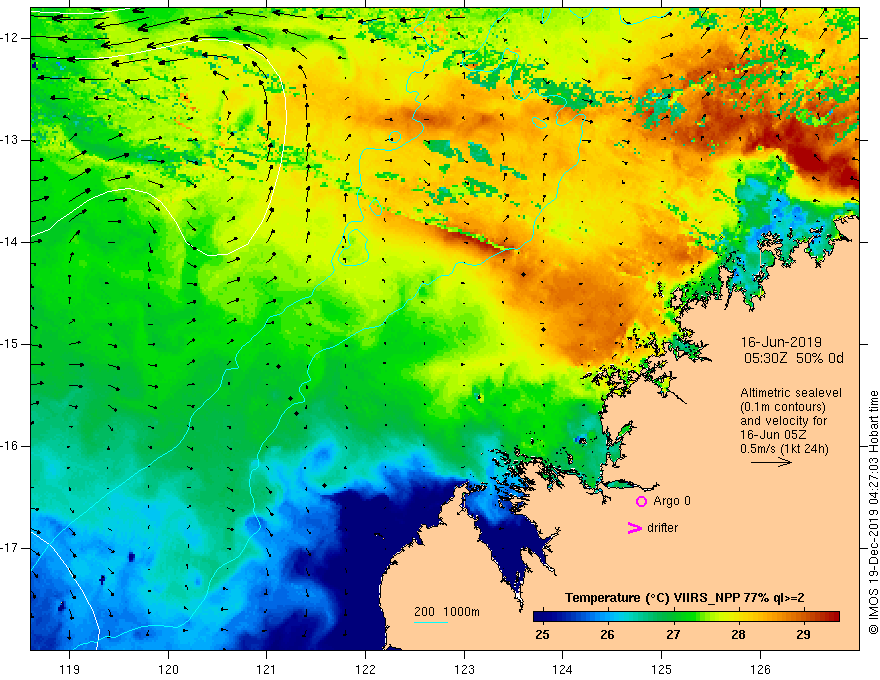This screenshot has width=880, height=680.
Task: Click the 'Argo 0' legend label
Action: pyautogui.click(x=672, y=501)
